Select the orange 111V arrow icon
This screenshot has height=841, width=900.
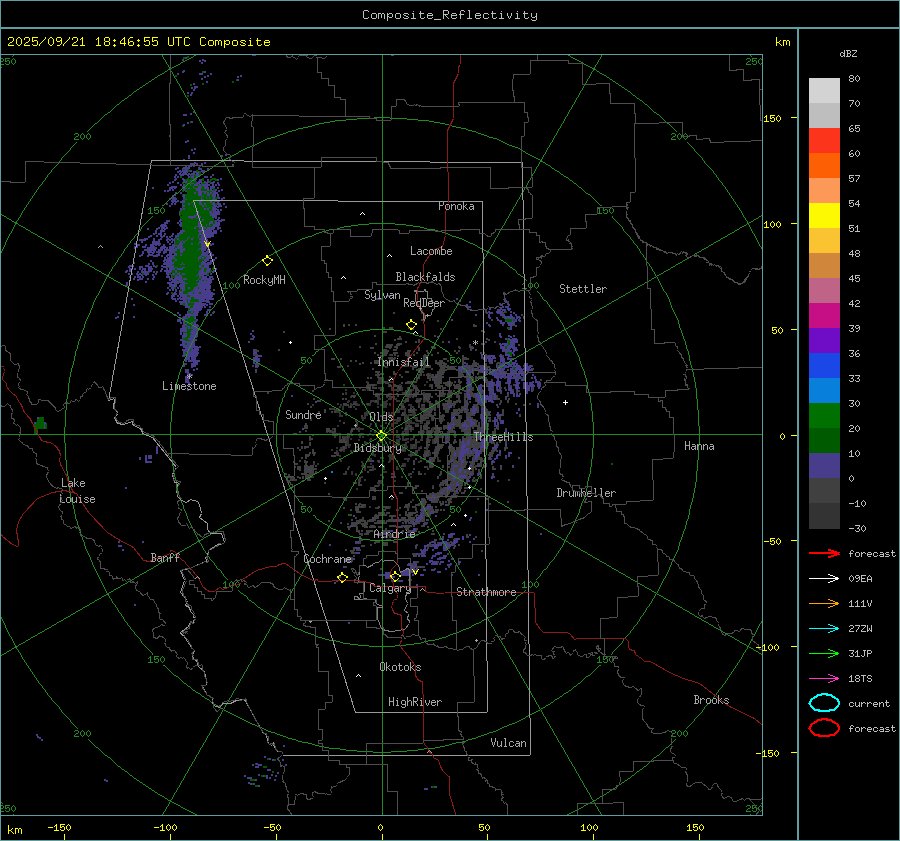coord(824,603)
